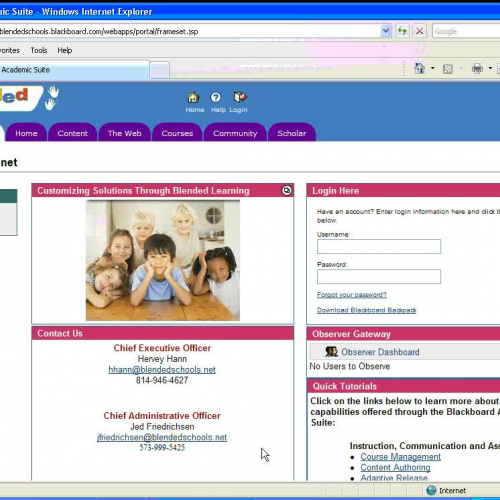Go to the Courses tab
This screenshot has width=500, height=500.
click(x=177, y=133)
